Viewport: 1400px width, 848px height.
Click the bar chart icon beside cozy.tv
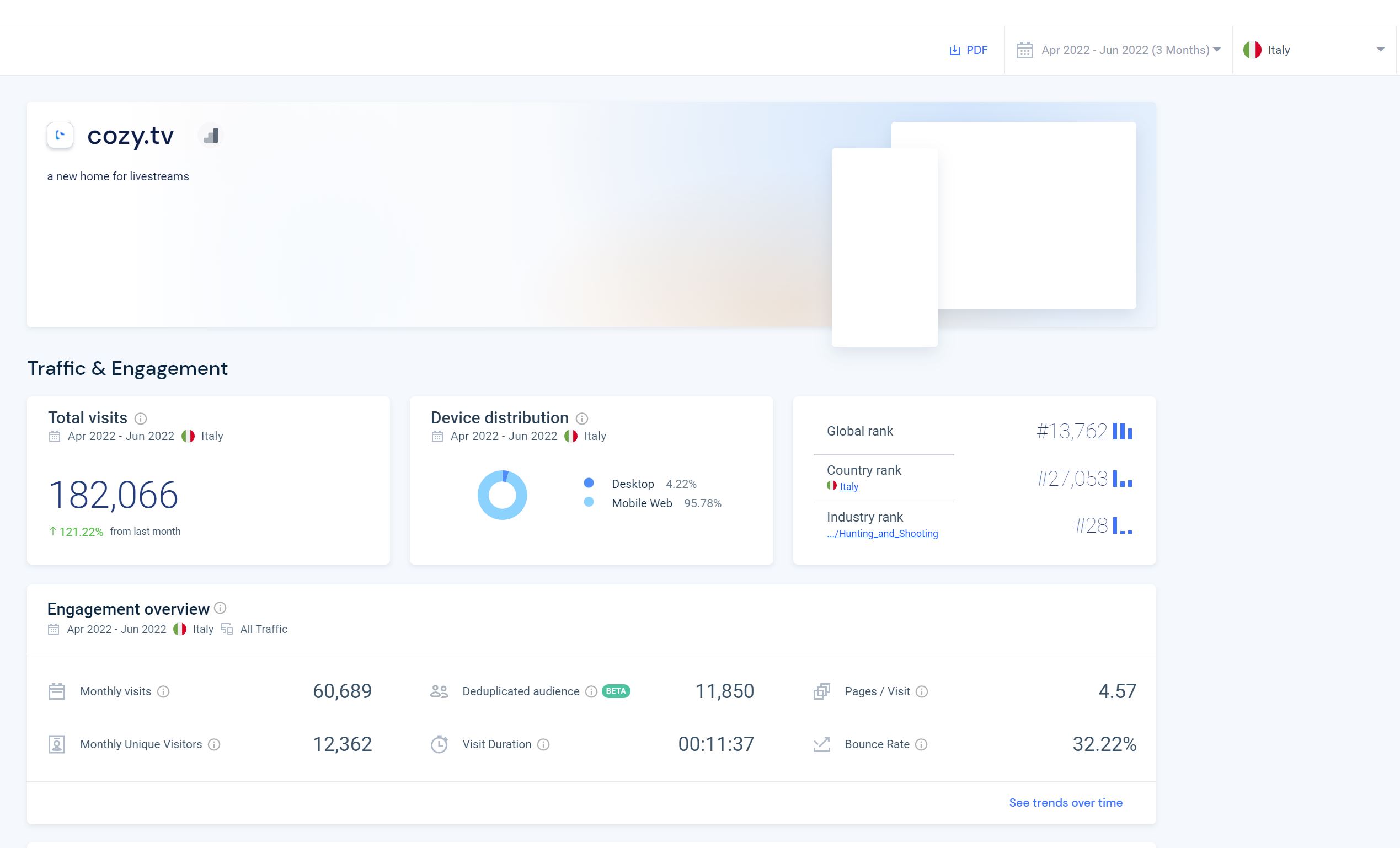click(x=211, y=135)
